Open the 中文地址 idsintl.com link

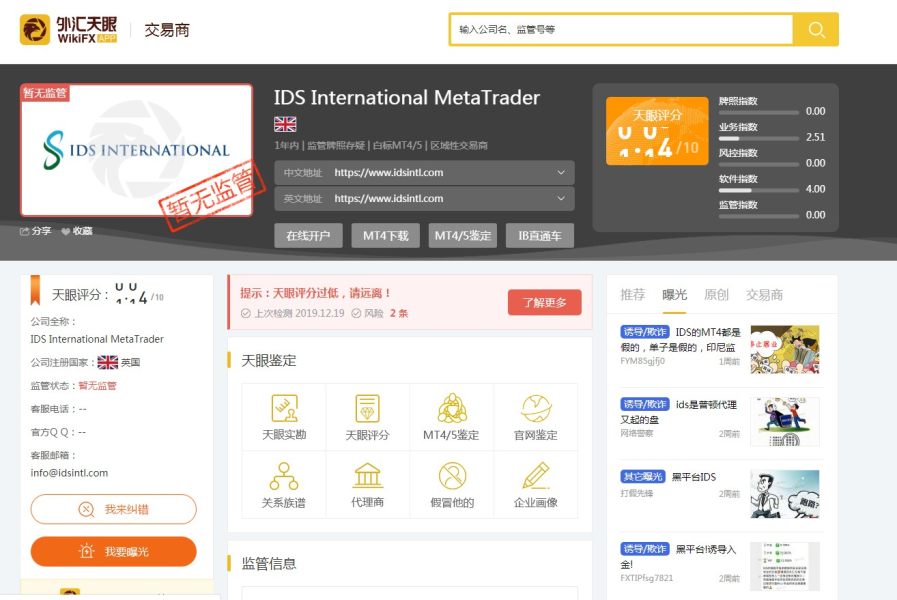click(x=388, y=172)
